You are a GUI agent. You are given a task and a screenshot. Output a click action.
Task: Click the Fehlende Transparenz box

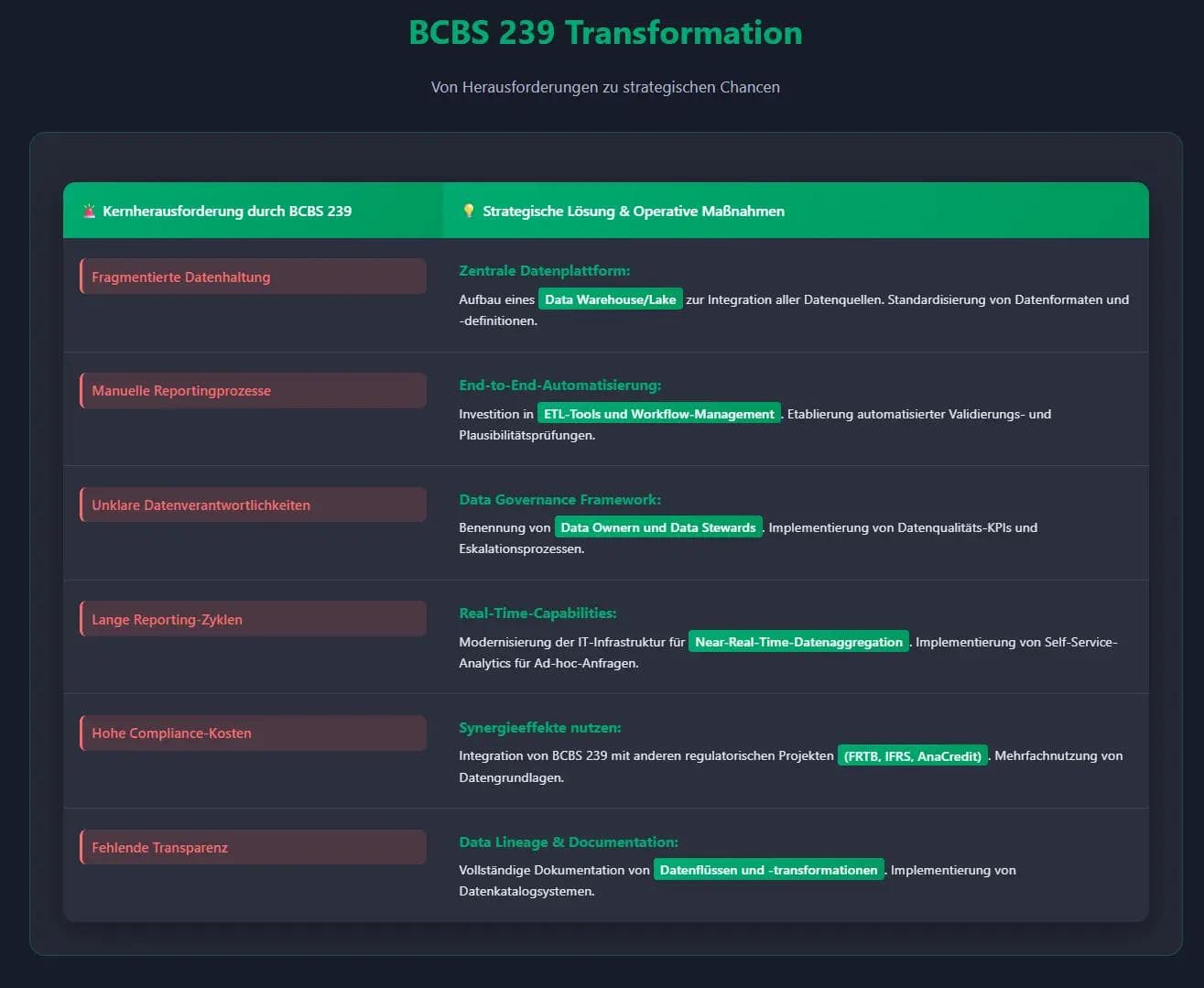(253, 847)
